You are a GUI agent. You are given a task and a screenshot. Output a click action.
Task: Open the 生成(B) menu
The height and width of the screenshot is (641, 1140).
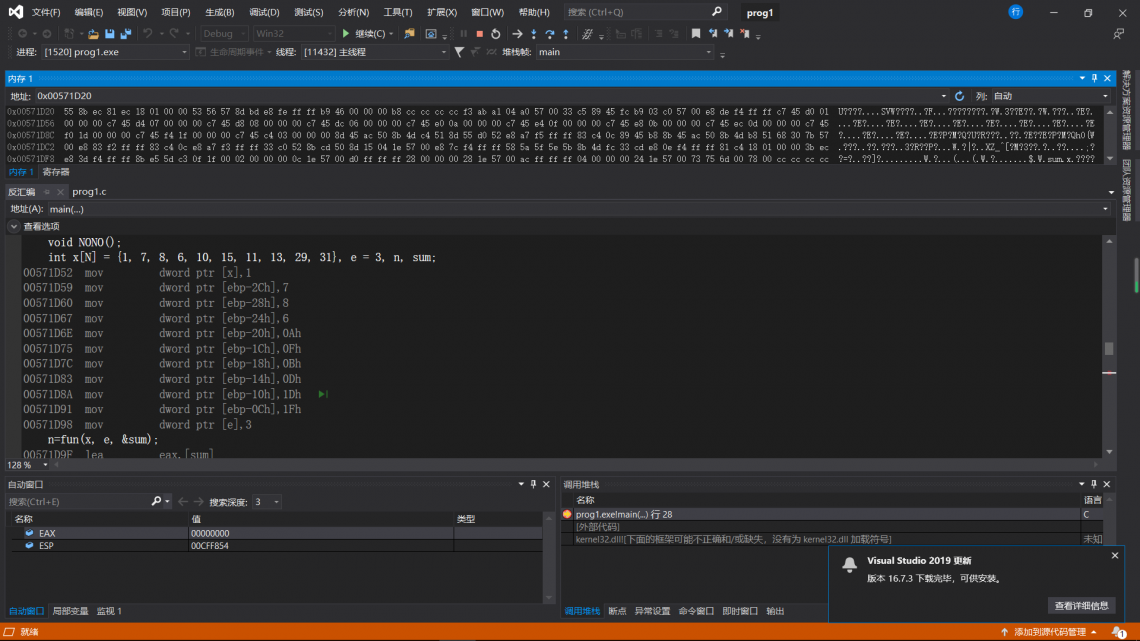coord(220,12)
